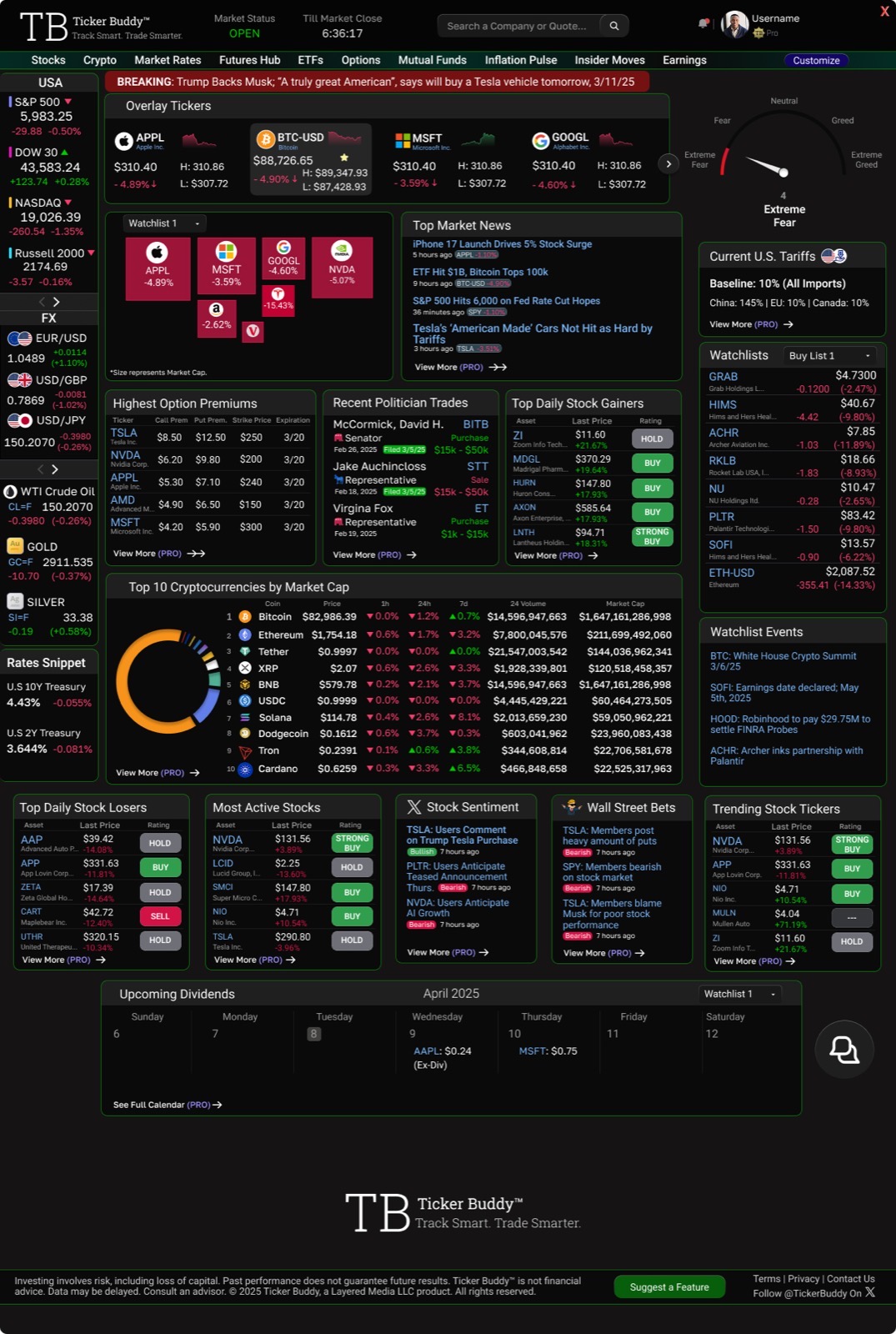Click the WTI Crude Oil drop icon
The height and width of the screenshot is (1334, 896).
coord(11,492)
